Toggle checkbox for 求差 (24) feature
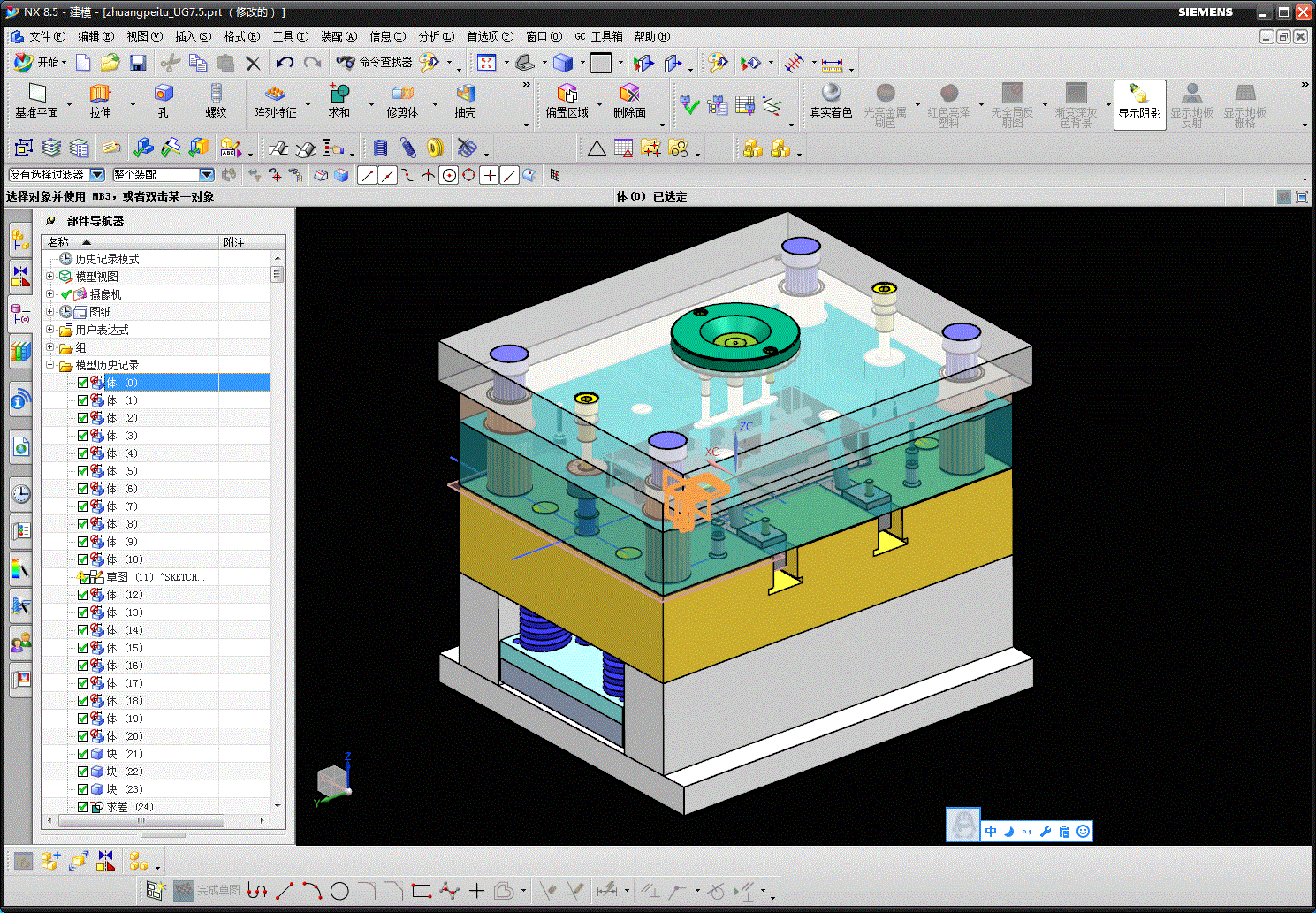1316x913 pixels. (x=83, y=807)
